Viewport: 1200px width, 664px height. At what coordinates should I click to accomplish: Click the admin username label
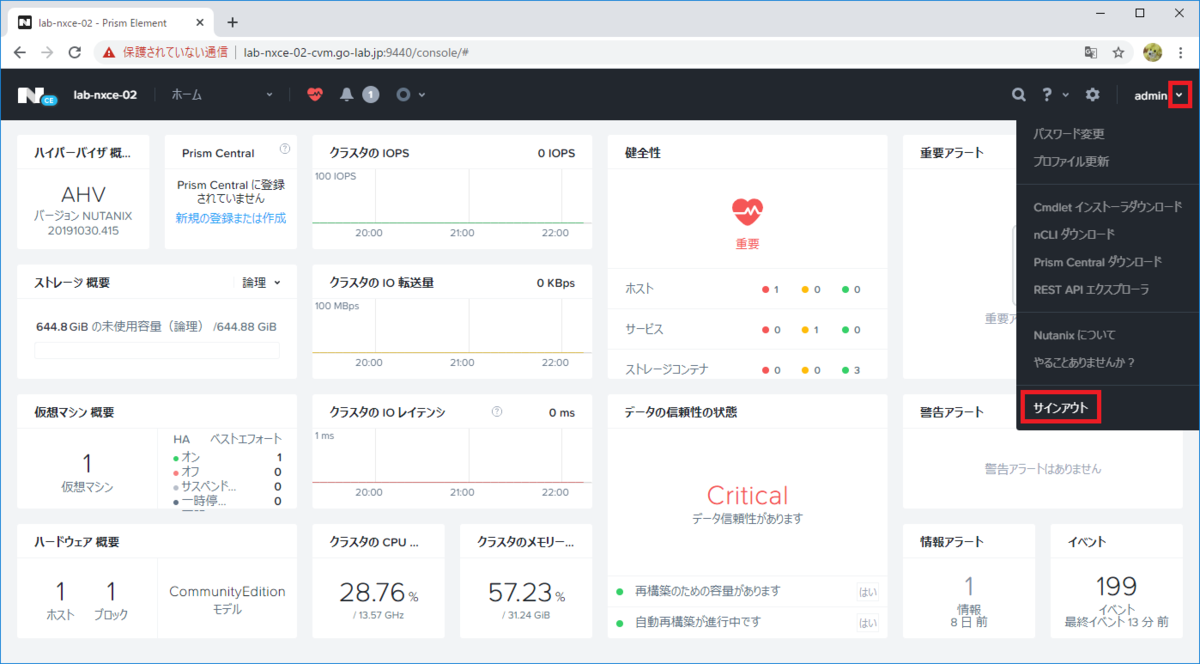click(1150, 95)
